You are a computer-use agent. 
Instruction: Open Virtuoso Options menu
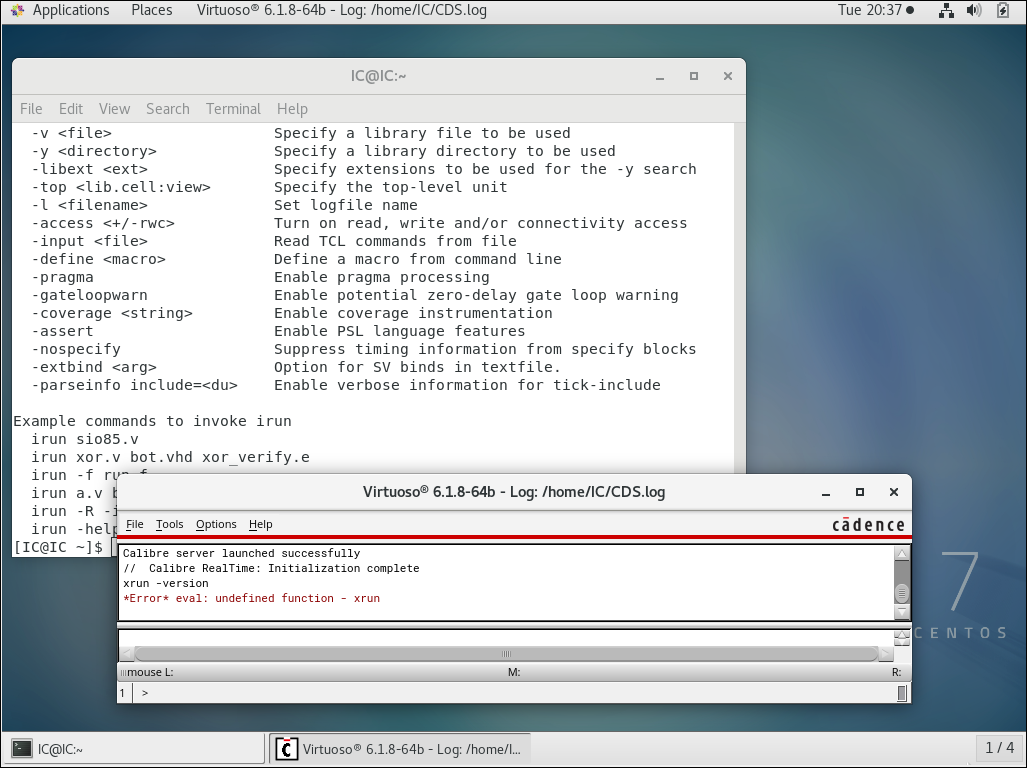(x=216, y=524)
